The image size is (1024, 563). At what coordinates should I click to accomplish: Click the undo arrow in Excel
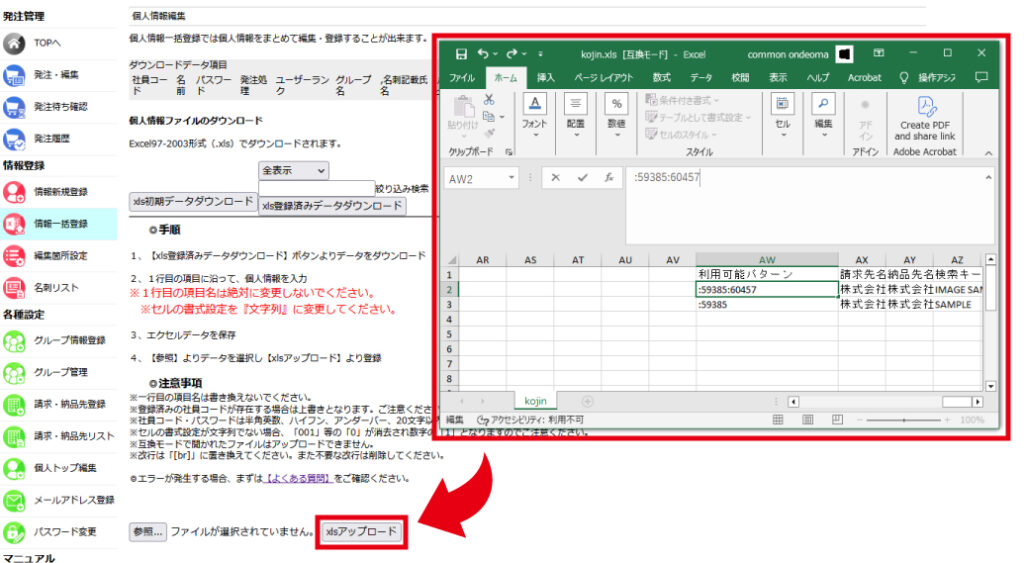click(485, 54)
